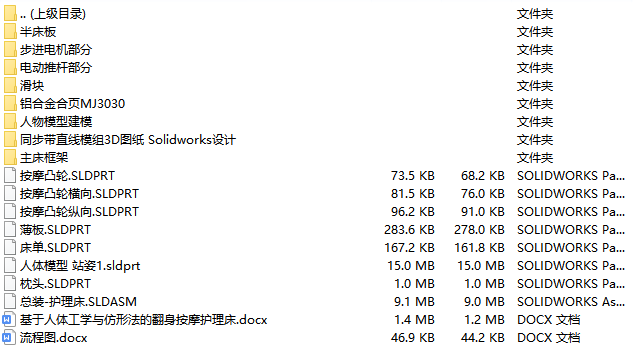Select file 床单.SLDPRT
633x361 pixels.
pyautogui.click(x=55, y=248)
